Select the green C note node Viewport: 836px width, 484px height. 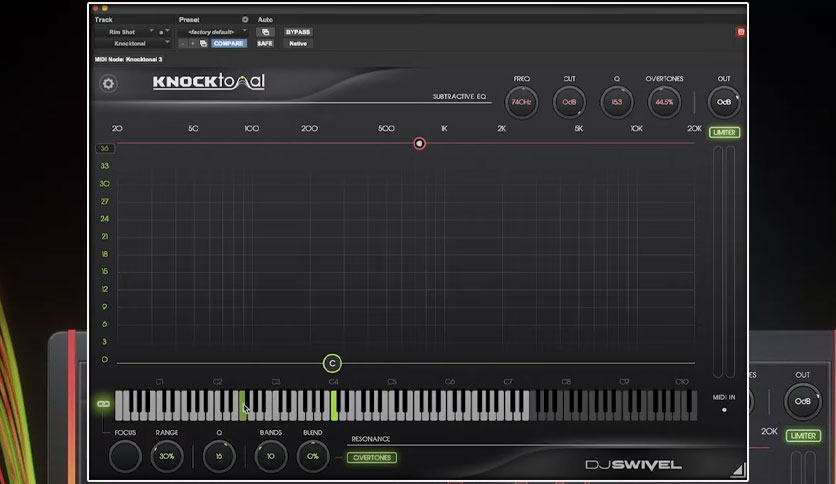[332, 364]
